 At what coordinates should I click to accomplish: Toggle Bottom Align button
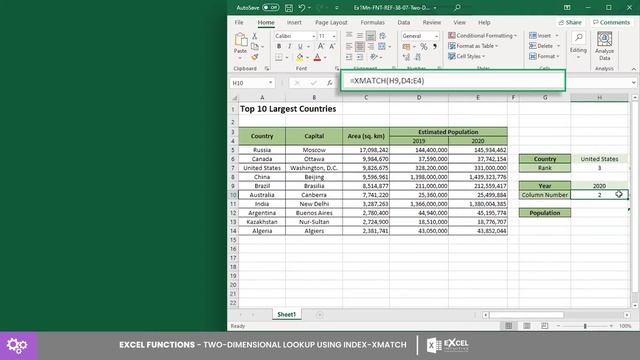(x=371, y=36)
